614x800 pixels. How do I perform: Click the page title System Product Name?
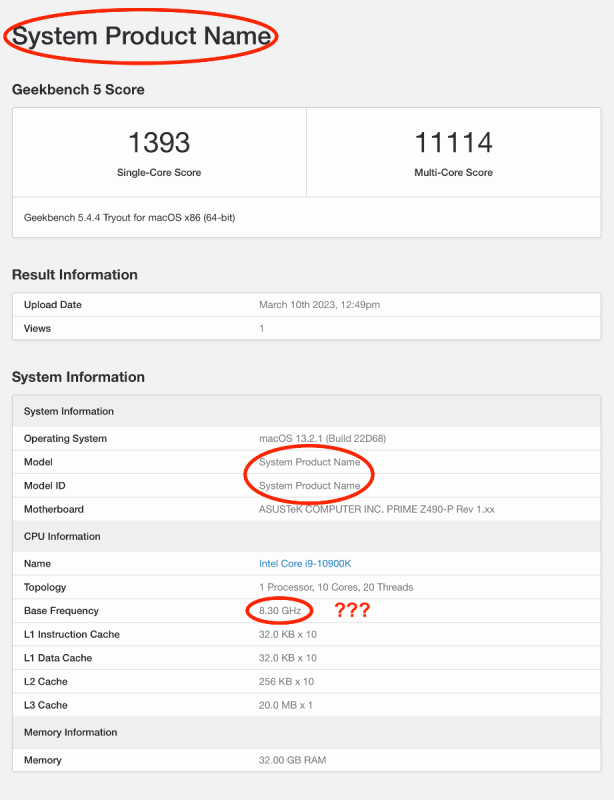141,36
